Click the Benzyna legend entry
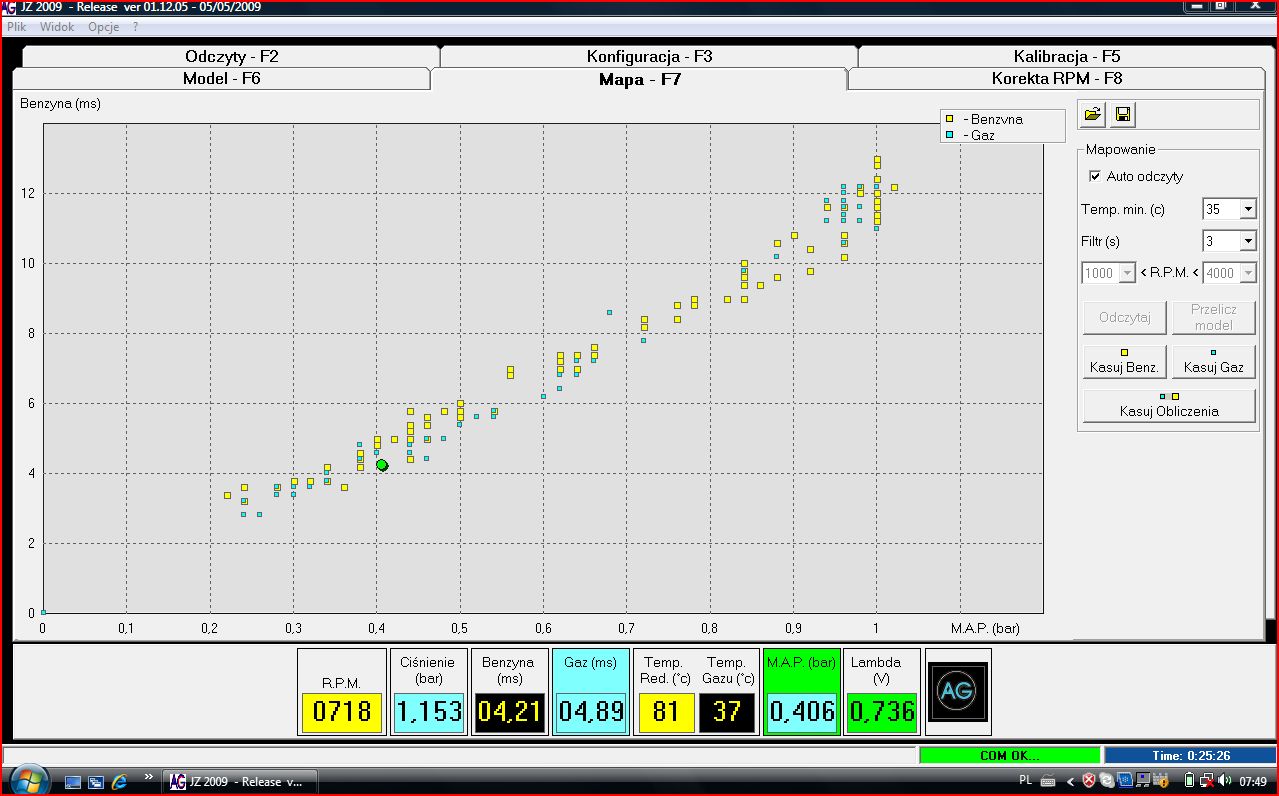This screenshot has height=796, width=1279. click(985, 119)
